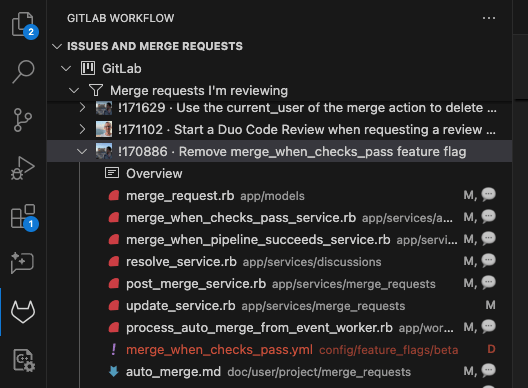Screen dimensions: 528x388
Task: Click the author avatar of !171102
Action: [x=104, y=129]
